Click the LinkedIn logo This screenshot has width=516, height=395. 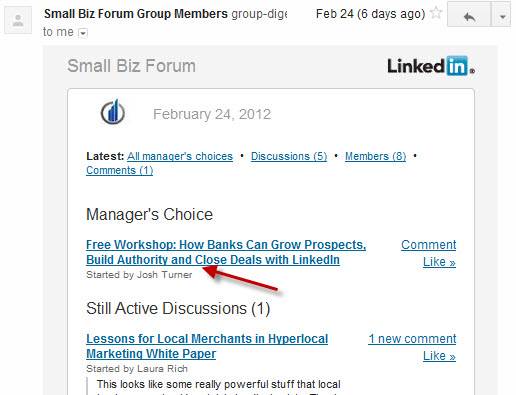[x=431, y=66]
